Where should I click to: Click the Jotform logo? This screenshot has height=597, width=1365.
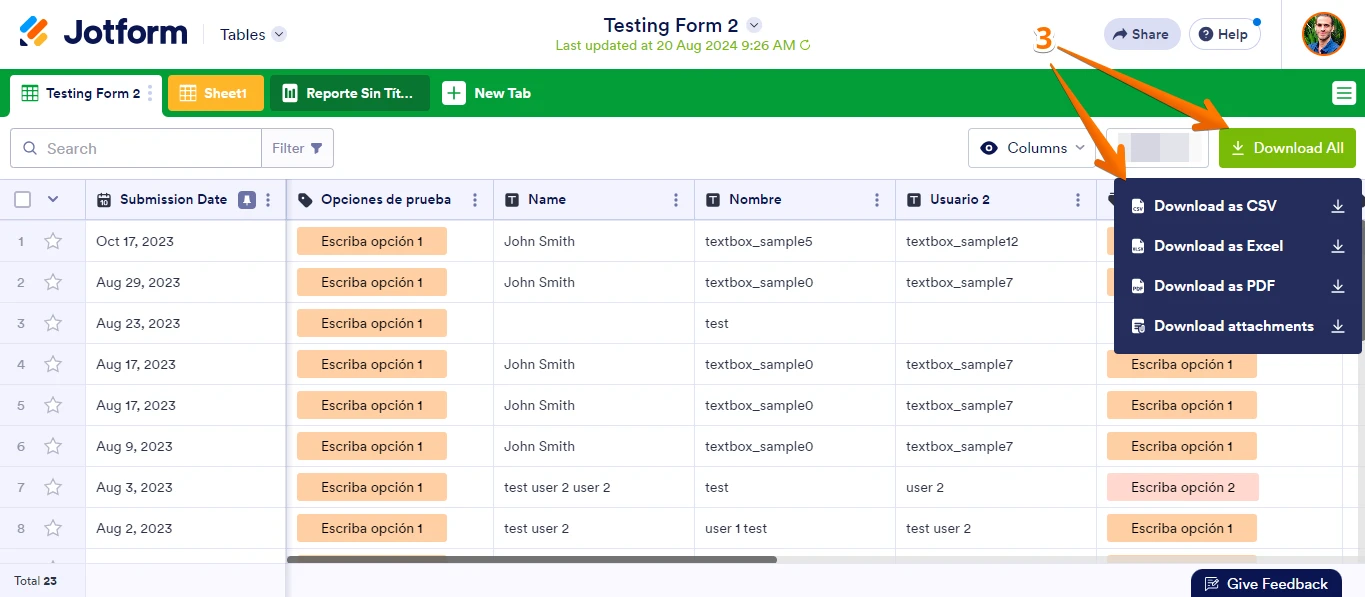point(103,33)
